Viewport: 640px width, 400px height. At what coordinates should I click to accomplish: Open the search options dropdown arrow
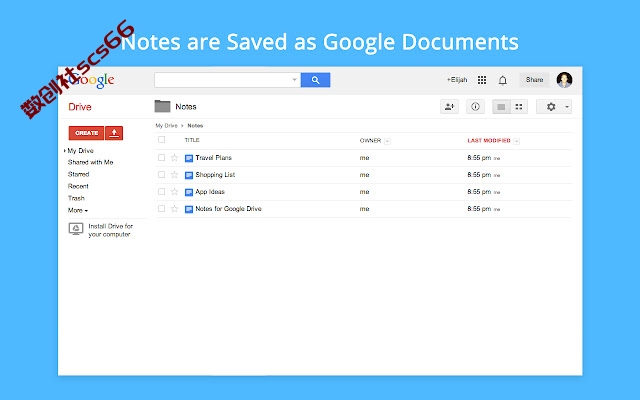(x=294, y=80)
